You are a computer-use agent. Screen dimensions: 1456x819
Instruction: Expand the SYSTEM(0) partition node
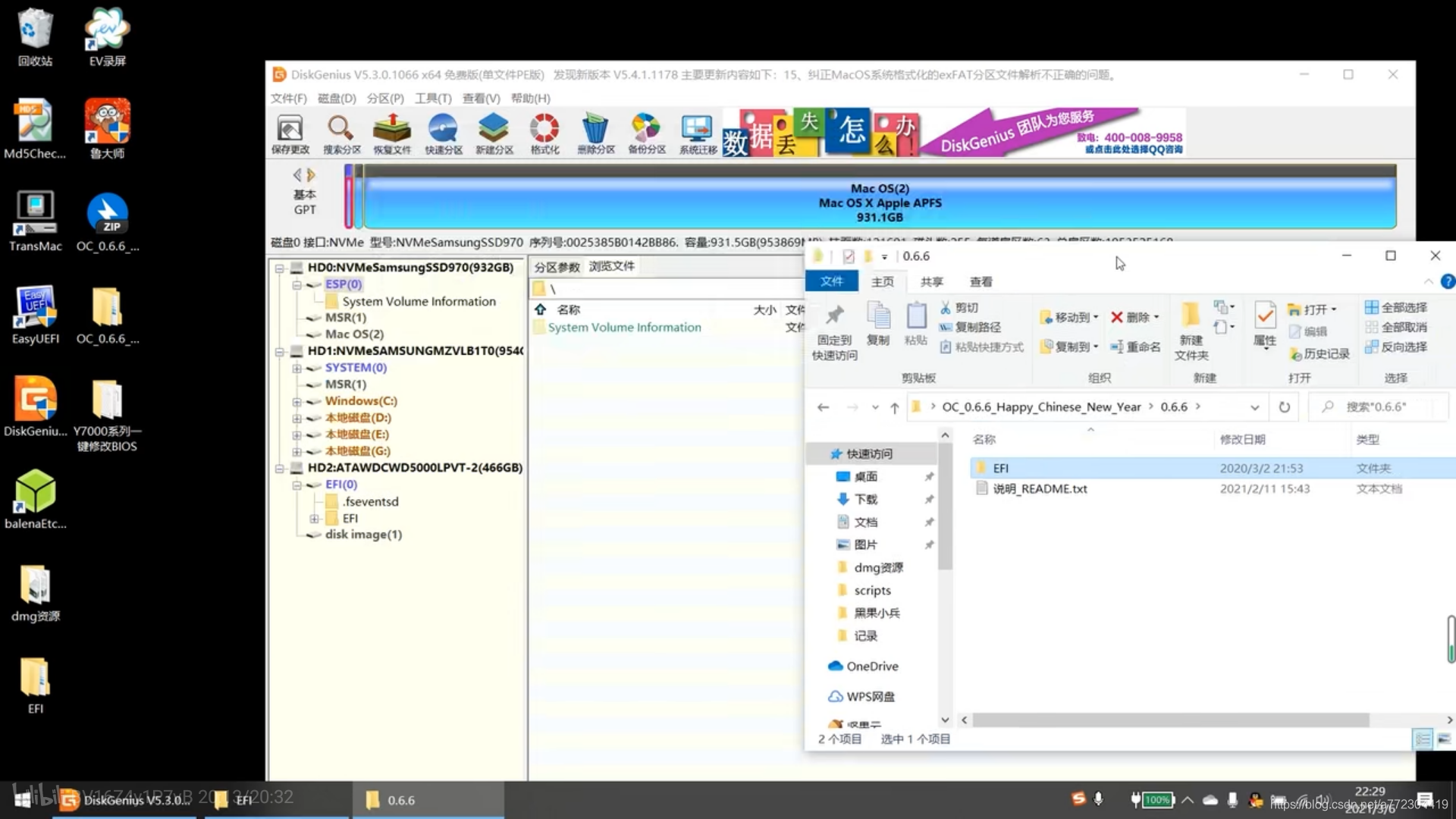(297, 368)
